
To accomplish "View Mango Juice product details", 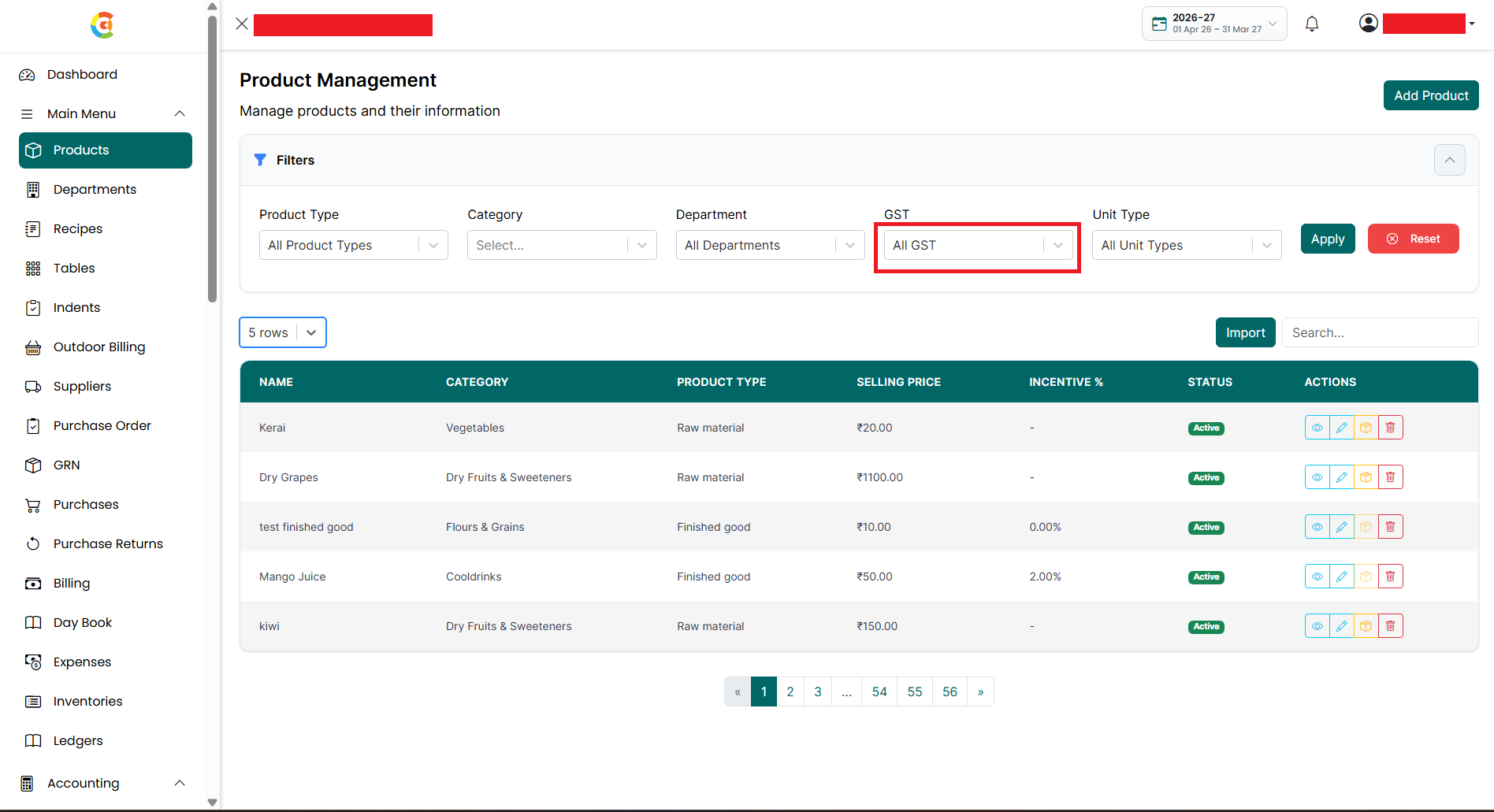I will tap(1317, 577).
